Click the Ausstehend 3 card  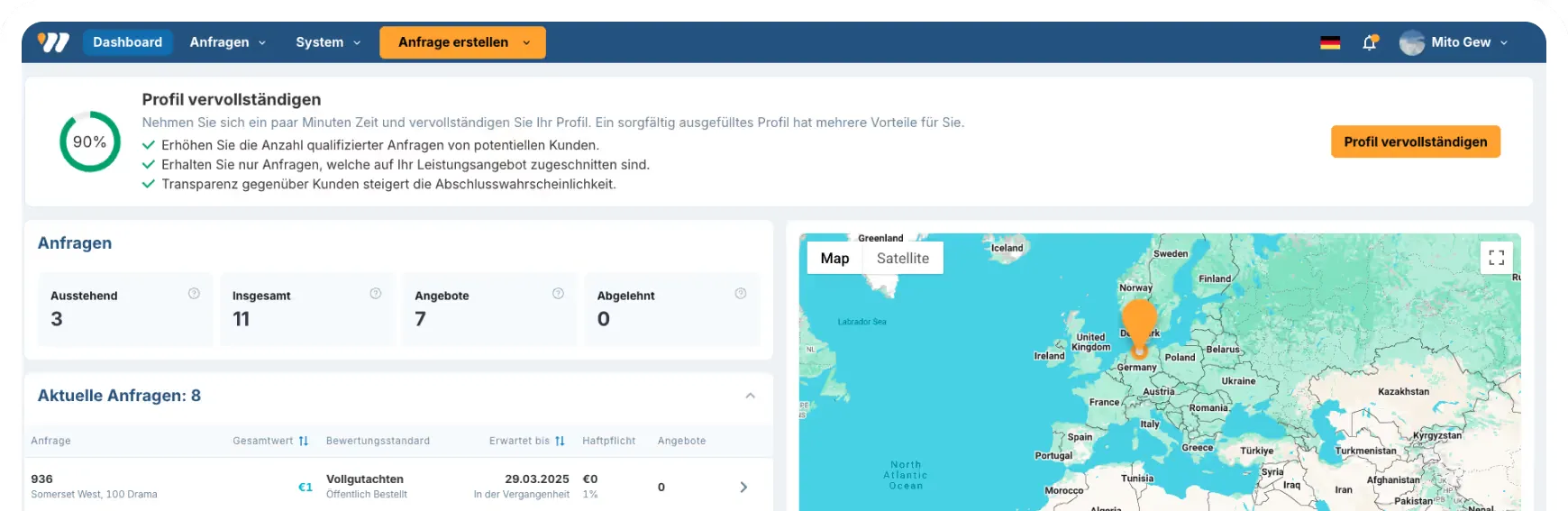(125, 308)
